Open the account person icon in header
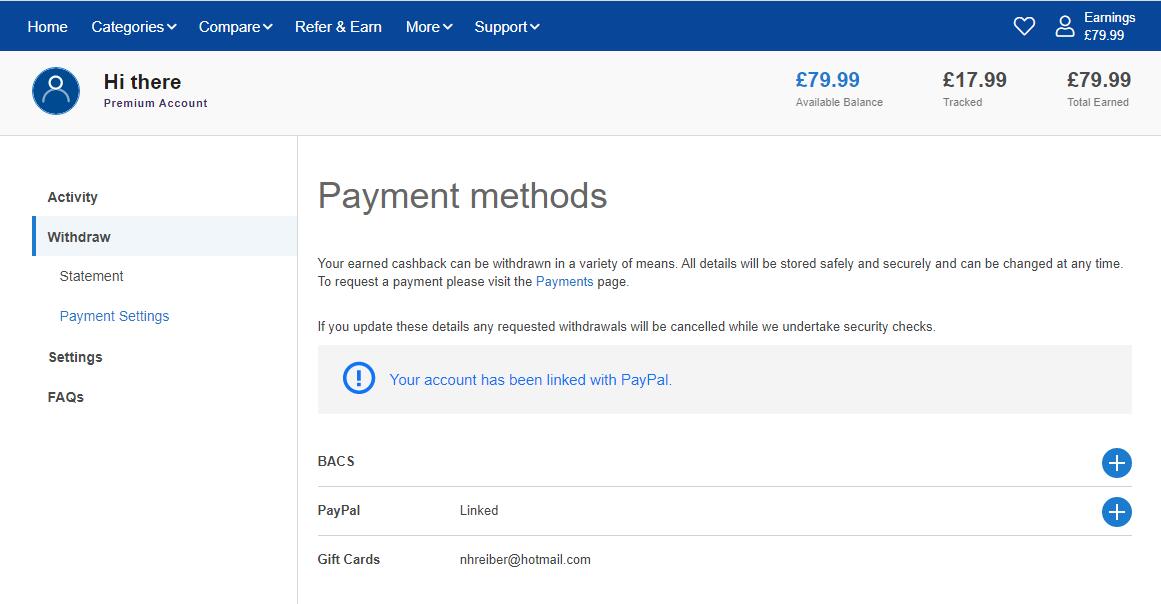This screenshot has height=604, width=1161. (x=1065, y=27)
